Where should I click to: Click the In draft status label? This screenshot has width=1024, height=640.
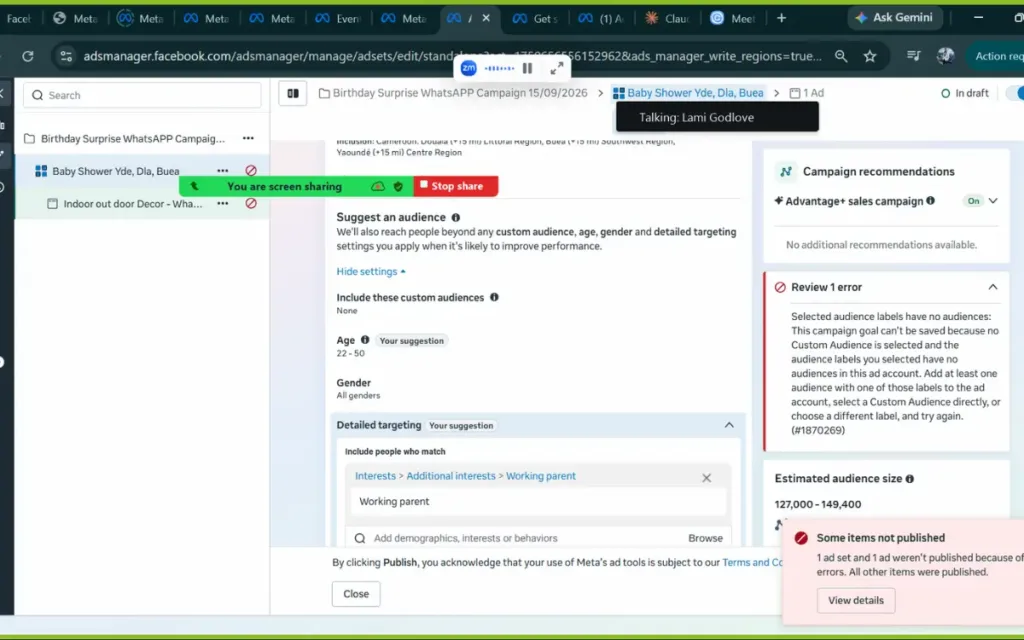[x=965, y=93]
